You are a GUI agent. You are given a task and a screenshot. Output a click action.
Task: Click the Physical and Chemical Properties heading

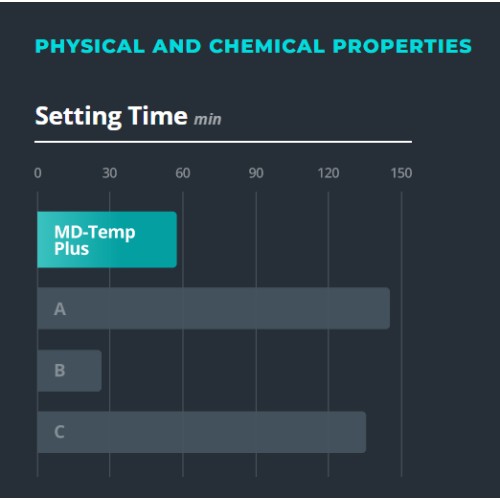253,46
